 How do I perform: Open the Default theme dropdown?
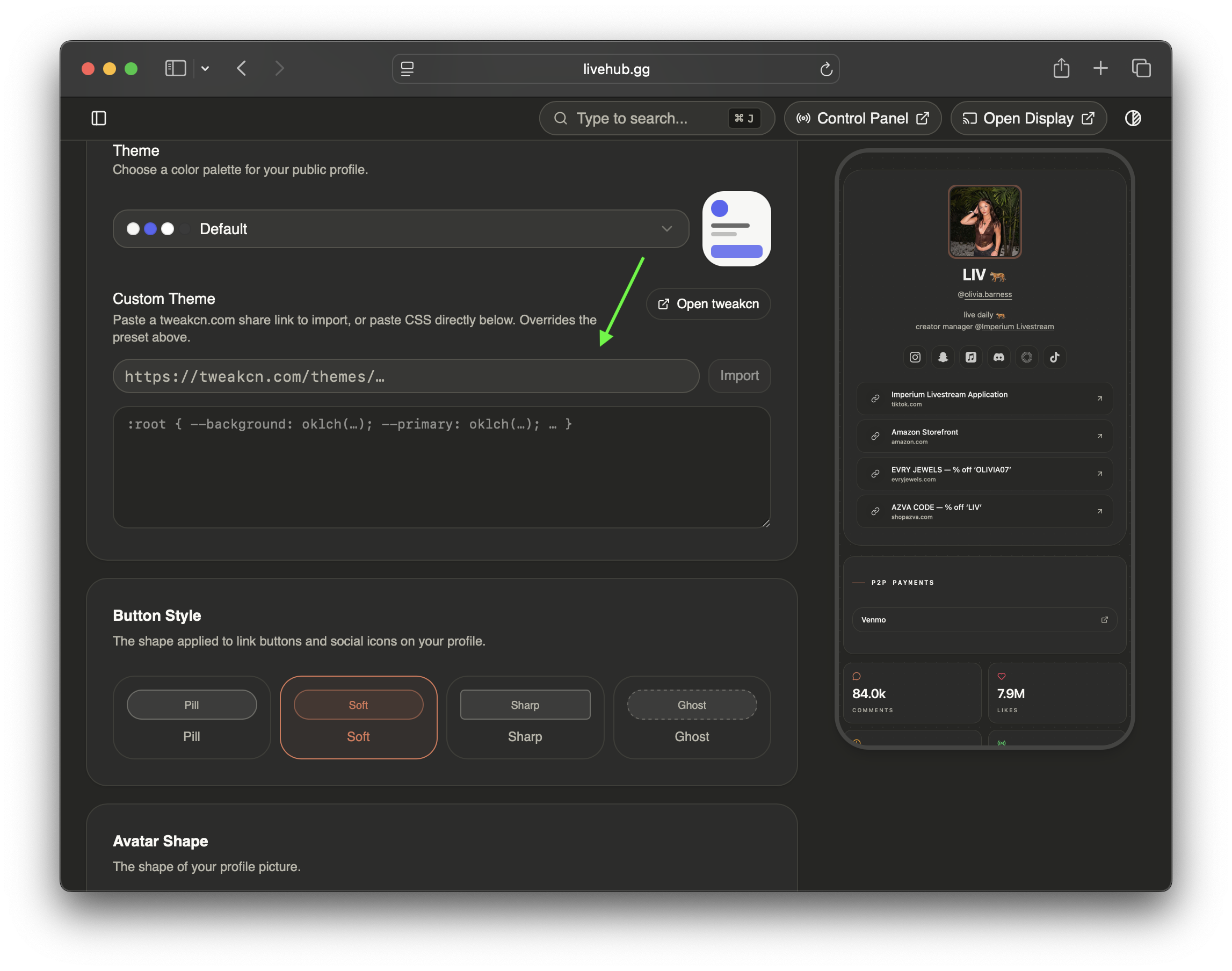[x=401, y=229]
